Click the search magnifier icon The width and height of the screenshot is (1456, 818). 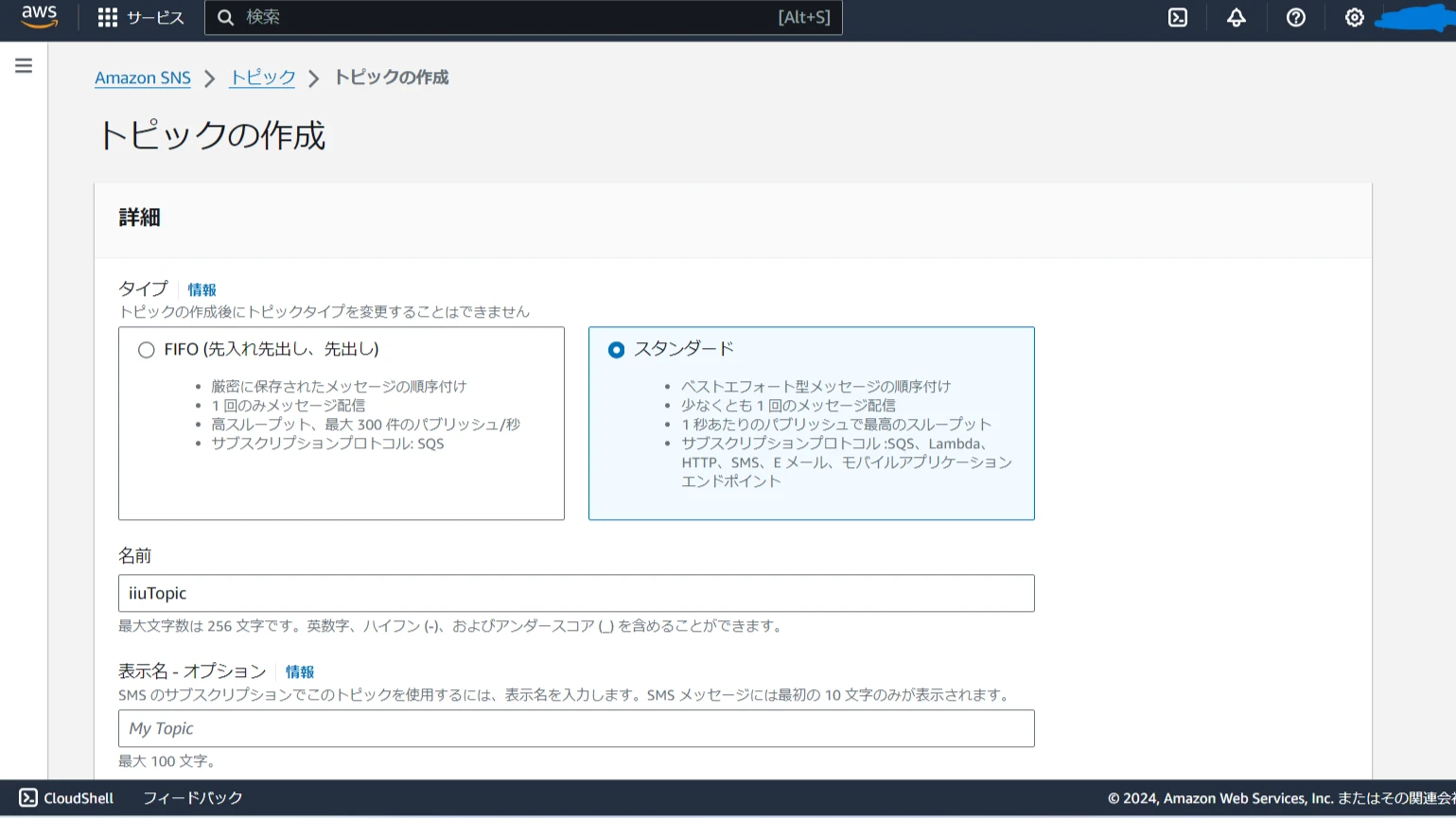pos(225,17)
